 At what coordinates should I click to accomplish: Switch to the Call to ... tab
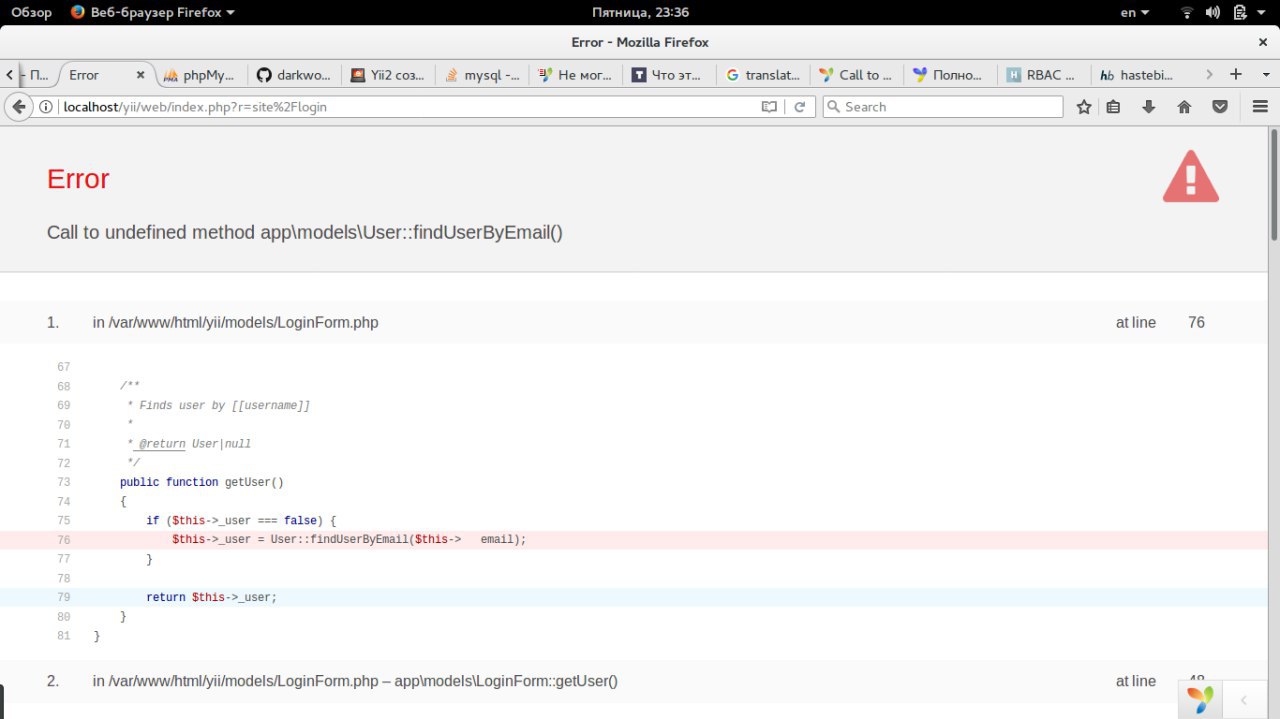tap(856, 75)
